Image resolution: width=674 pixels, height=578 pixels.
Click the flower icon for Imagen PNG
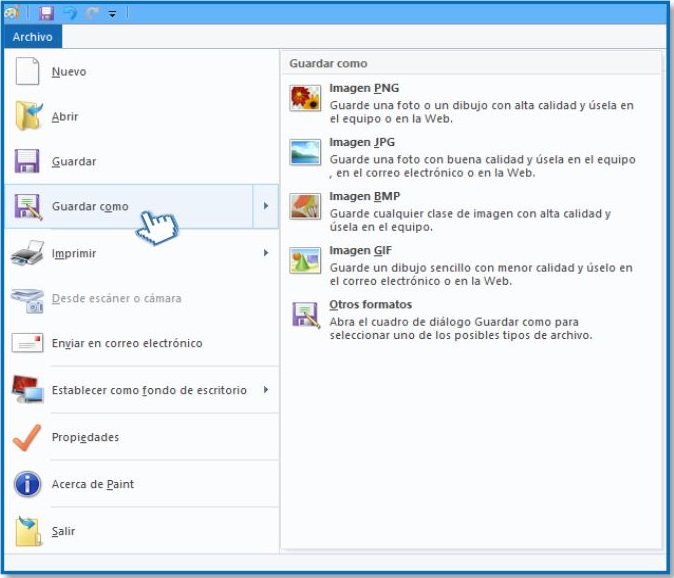305,98
